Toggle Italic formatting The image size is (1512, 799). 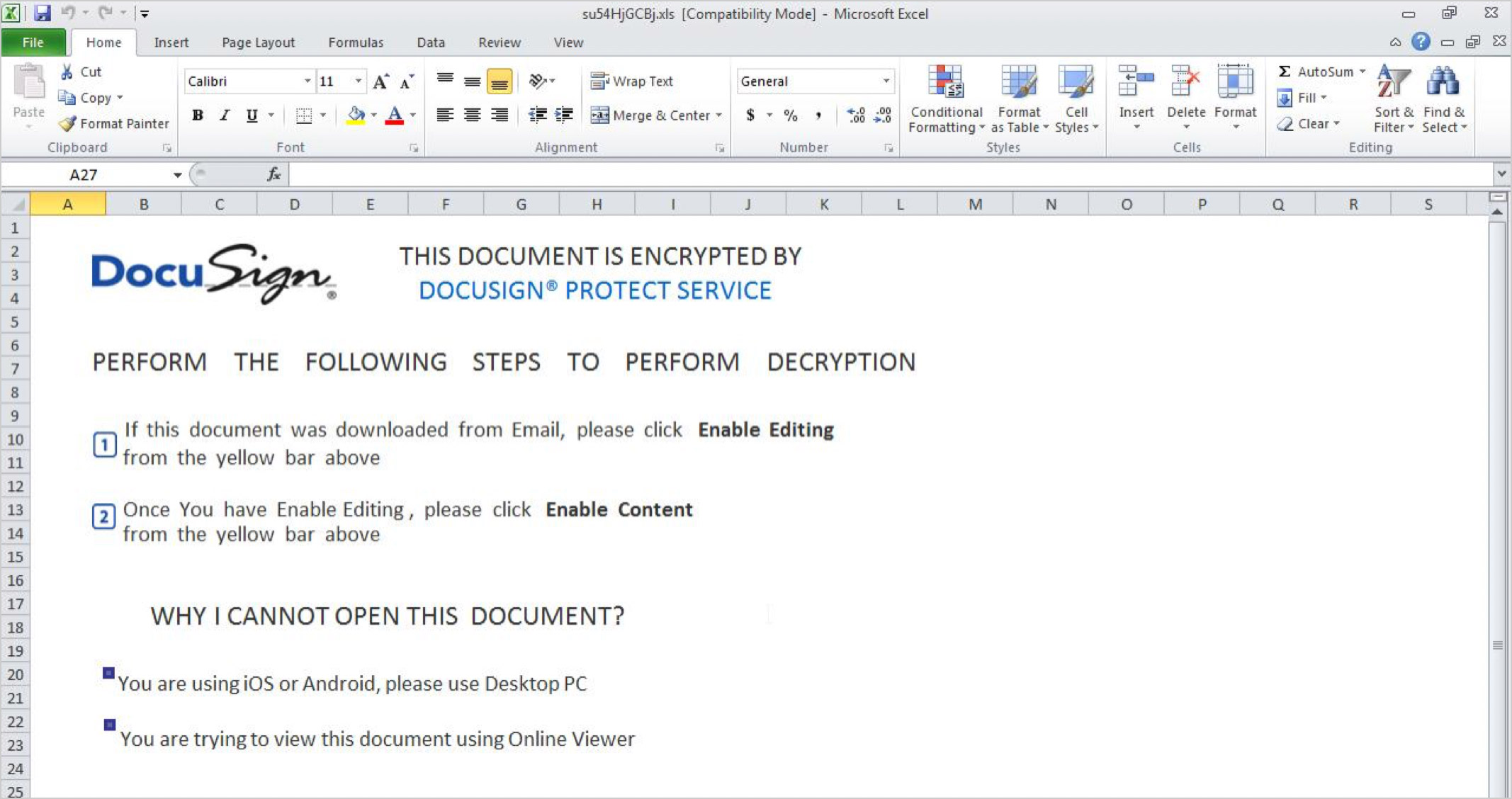point(225,115)
